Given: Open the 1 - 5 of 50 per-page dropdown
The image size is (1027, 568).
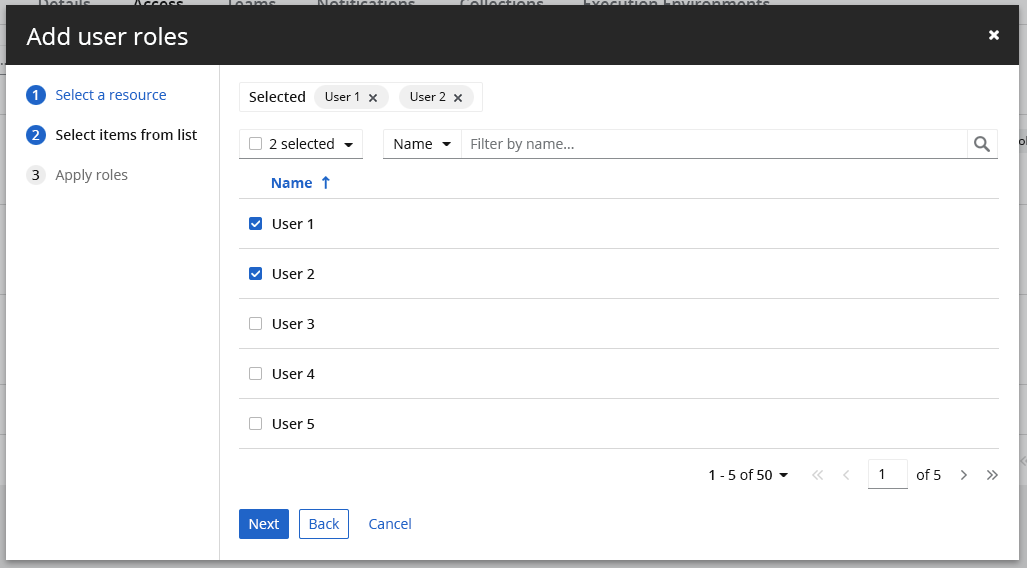Looking at the screenshot, I should pyautogui.click(x=748, y=475).
